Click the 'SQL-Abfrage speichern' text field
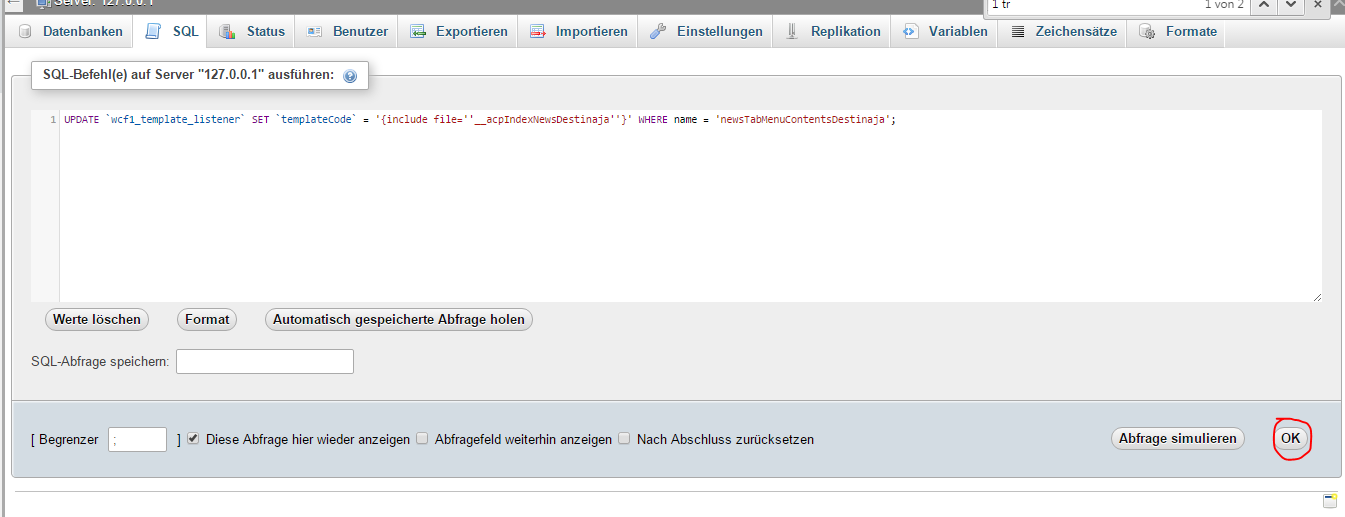The width and height of the screenshot is (1345, 517). (265, 361)
